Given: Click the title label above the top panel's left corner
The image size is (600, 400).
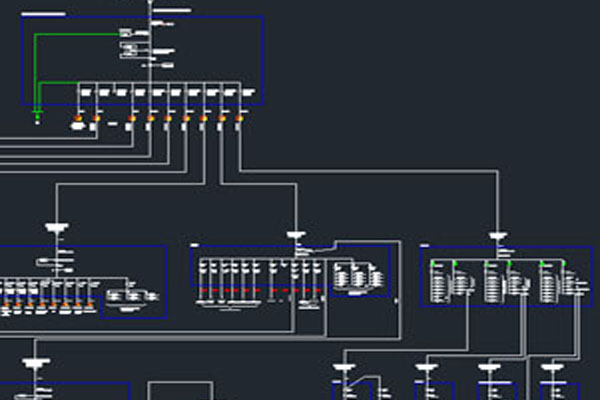Looking at the screenshot, I should (44, 13).
